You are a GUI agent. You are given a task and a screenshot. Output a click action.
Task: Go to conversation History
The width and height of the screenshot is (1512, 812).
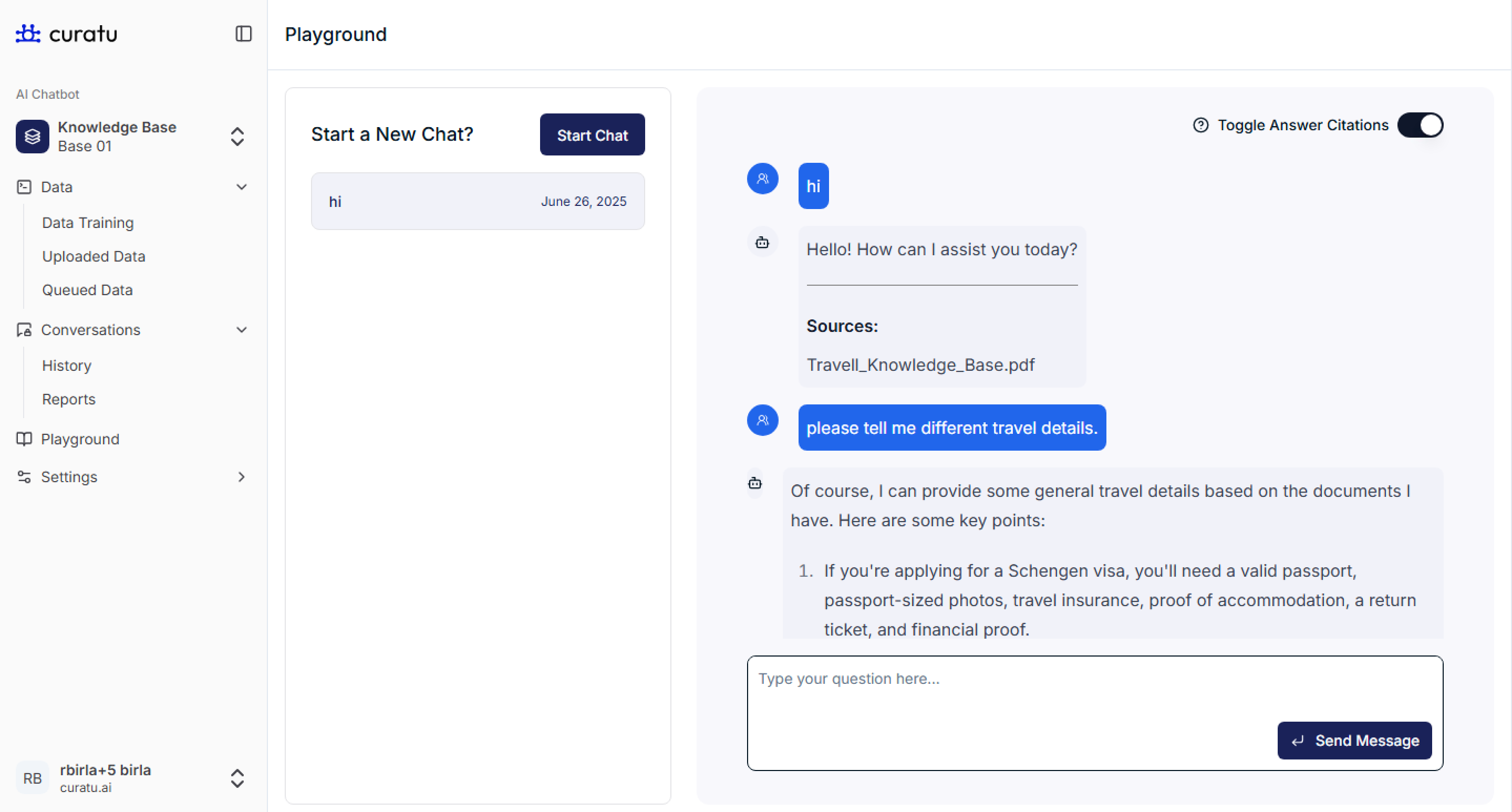[x=67, y=366]
